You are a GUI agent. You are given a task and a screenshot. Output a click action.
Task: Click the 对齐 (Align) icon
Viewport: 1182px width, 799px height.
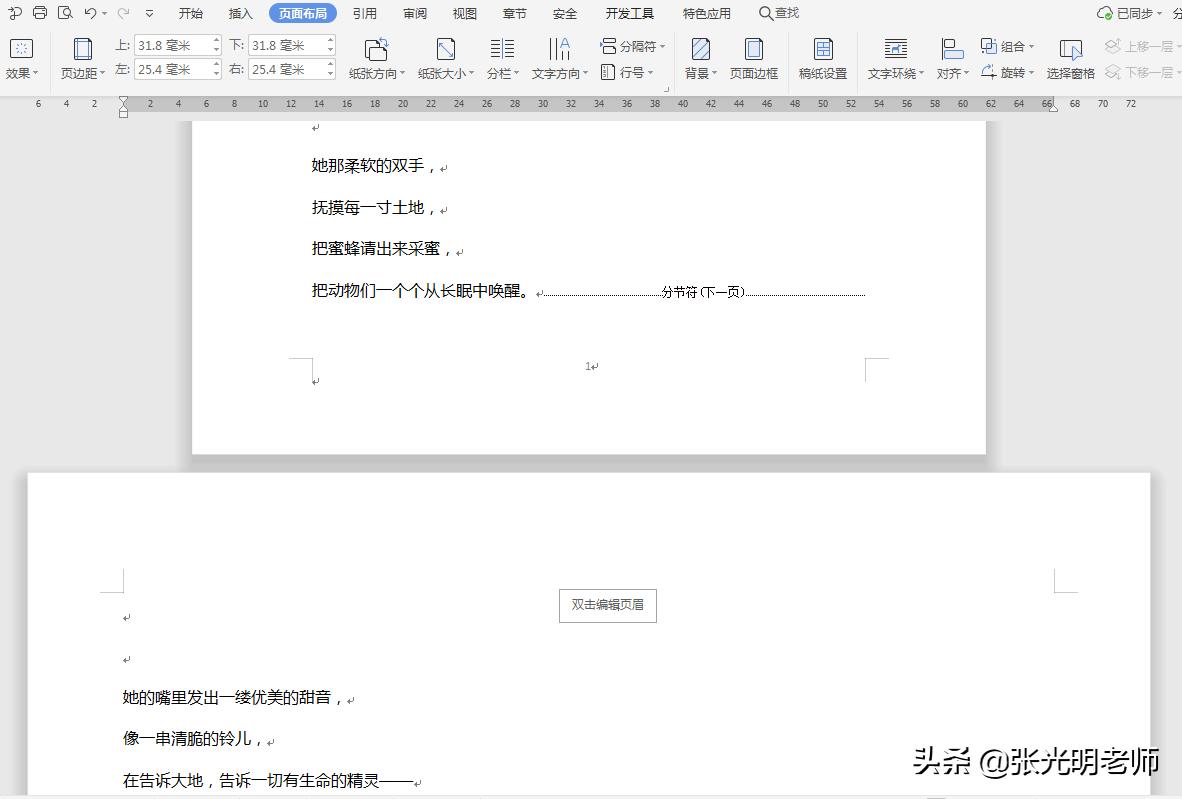(949, 57)
